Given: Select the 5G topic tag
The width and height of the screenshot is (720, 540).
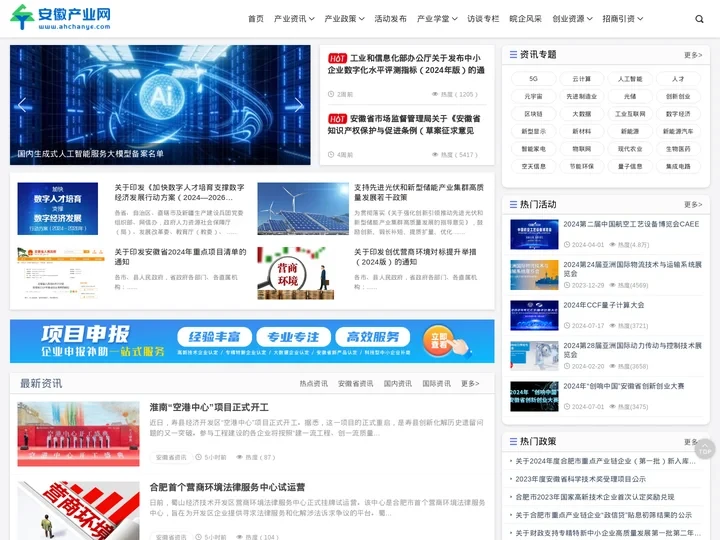Looking at the screenshot, I should point(533,79).
